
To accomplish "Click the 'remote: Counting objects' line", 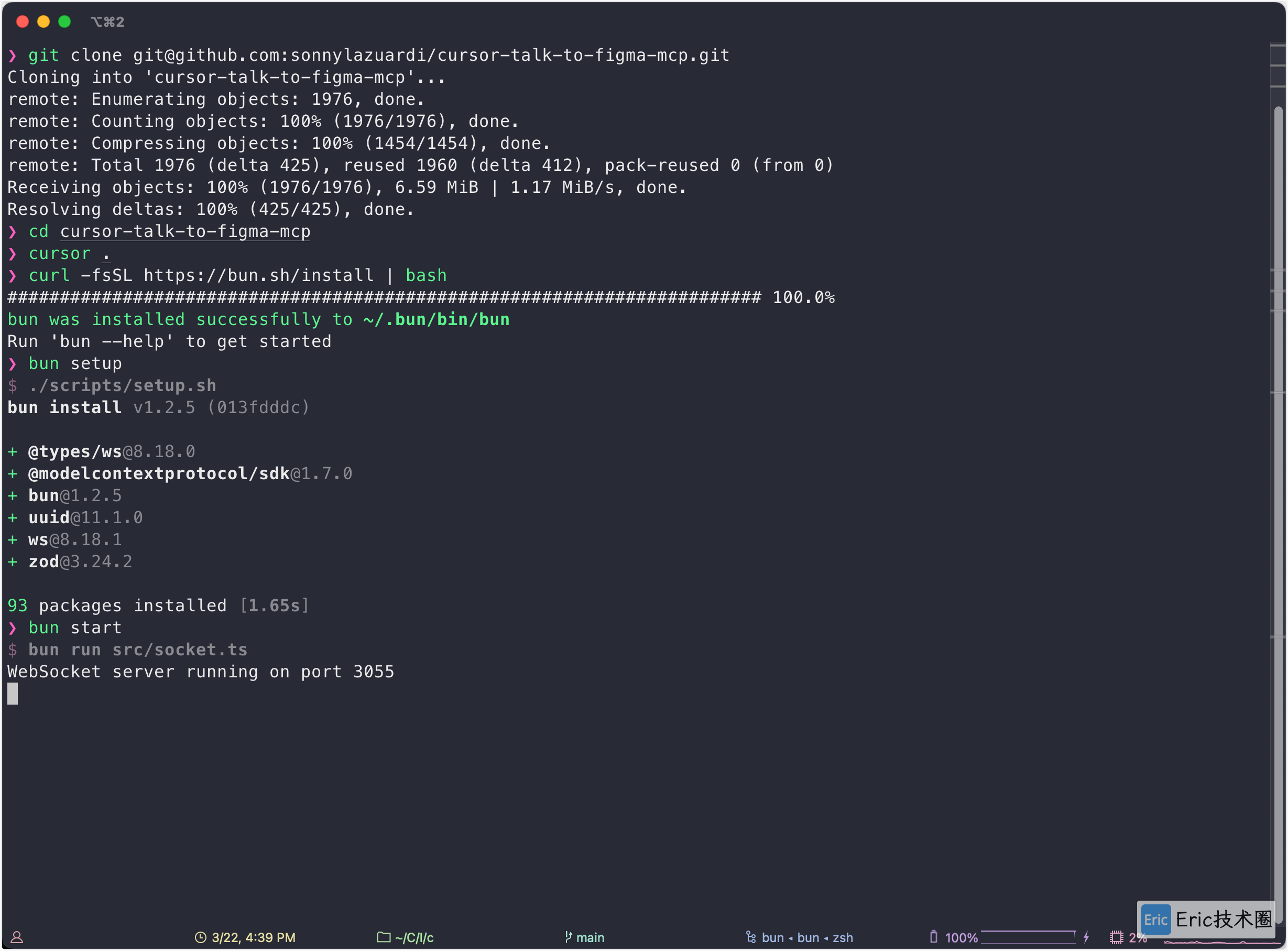I will (x=264, y=122).
